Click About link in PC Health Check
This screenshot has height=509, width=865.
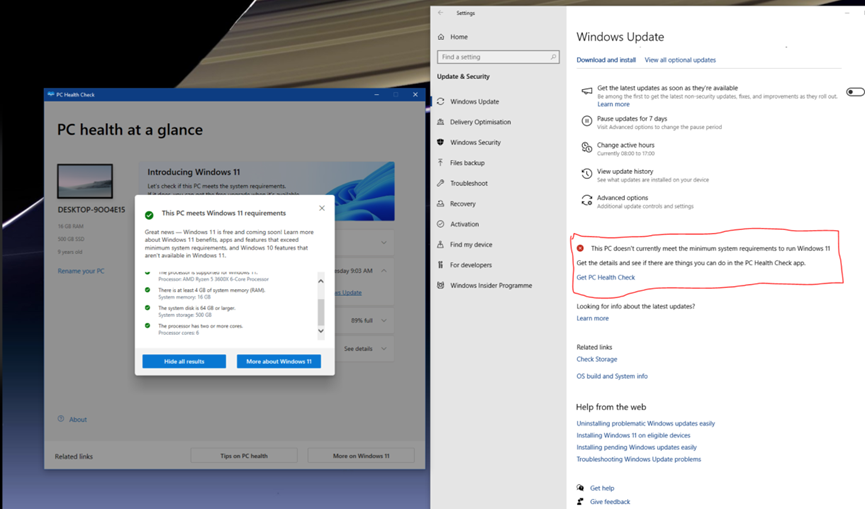[x=78, y=419]
